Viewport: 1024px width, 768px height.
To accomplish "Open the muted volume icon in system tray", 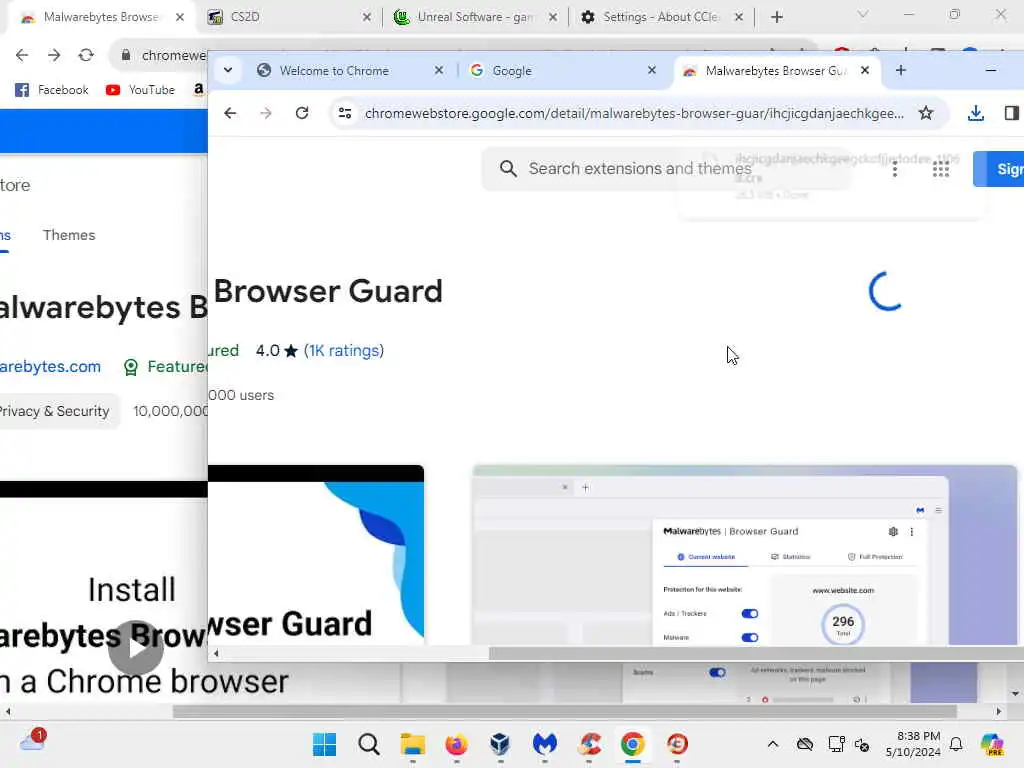I will 862,744.
